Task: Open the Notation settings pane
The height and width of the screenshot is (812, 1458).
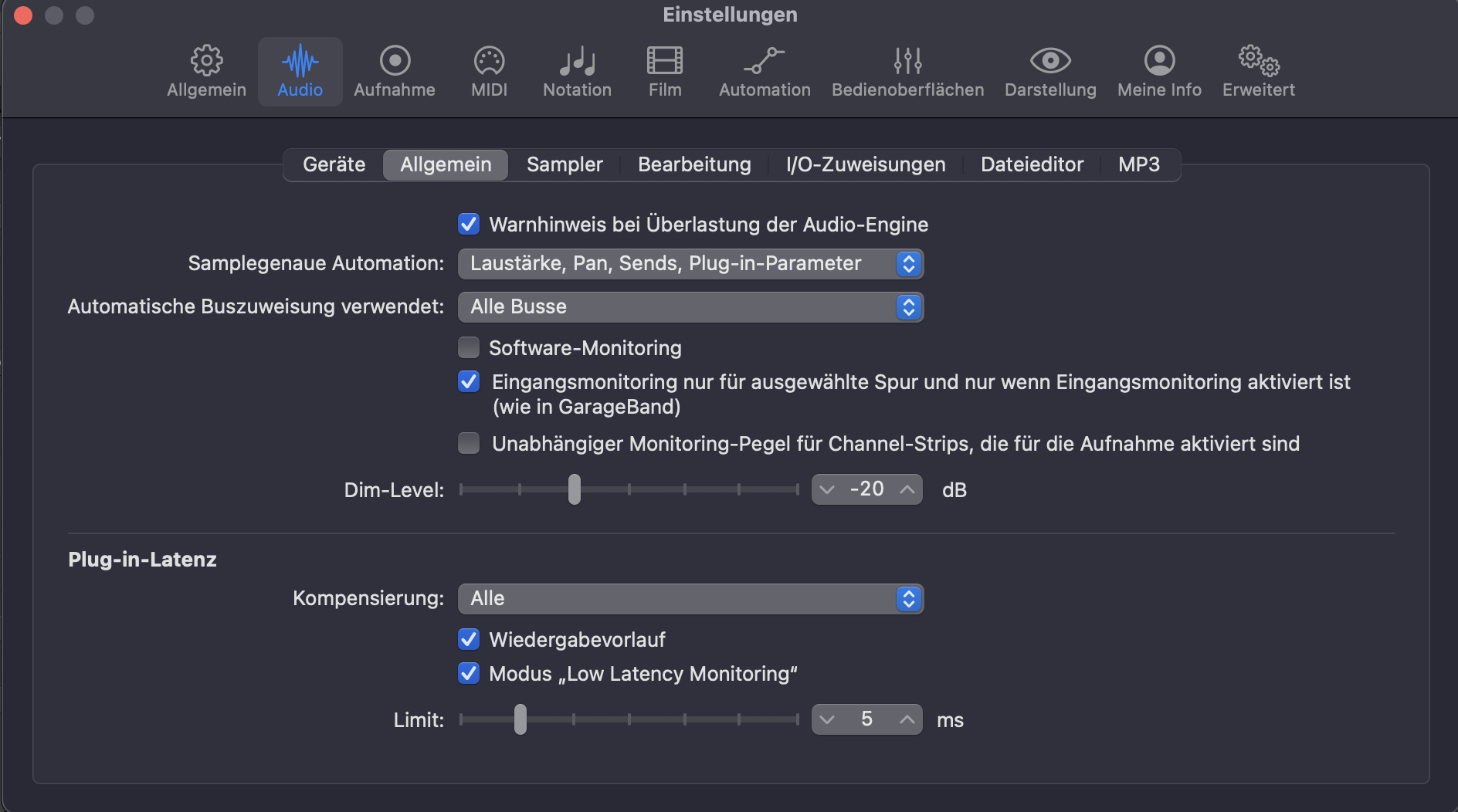Action: pos(577,71)
